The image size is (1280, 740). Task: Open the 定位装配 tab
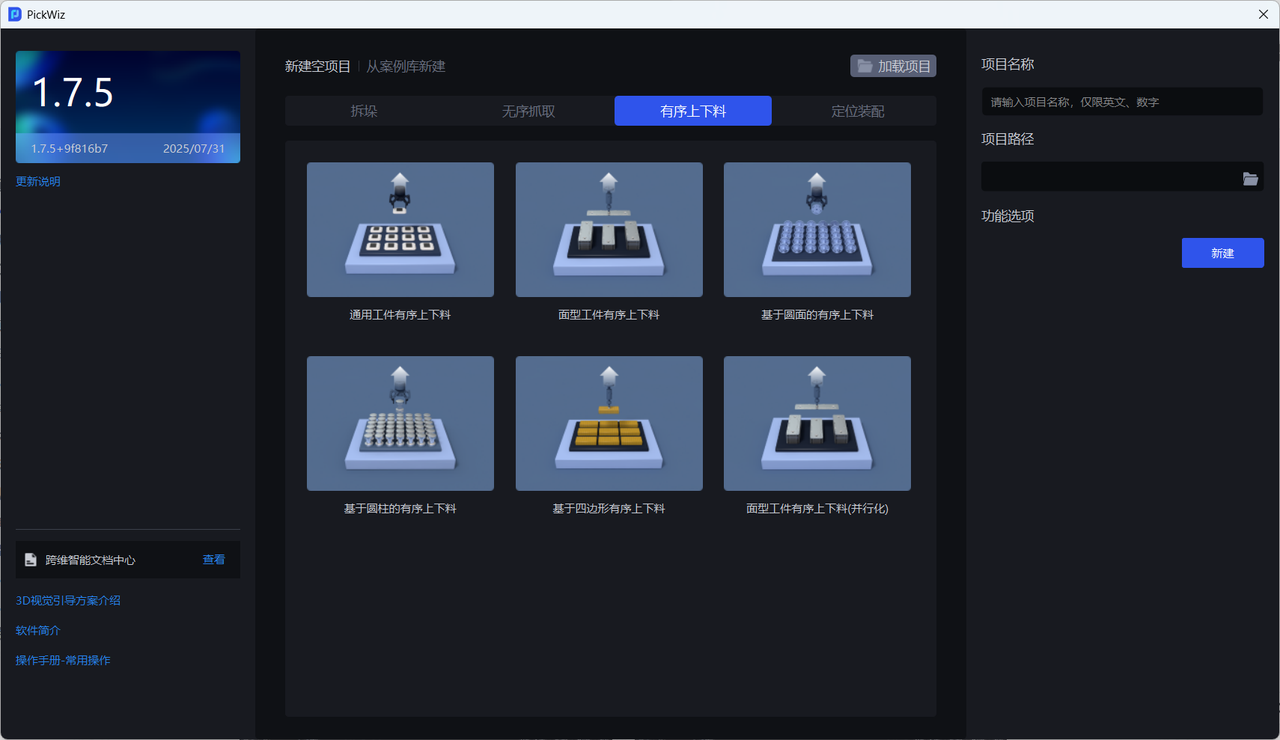pyautogui.click(x=857, y=111)
